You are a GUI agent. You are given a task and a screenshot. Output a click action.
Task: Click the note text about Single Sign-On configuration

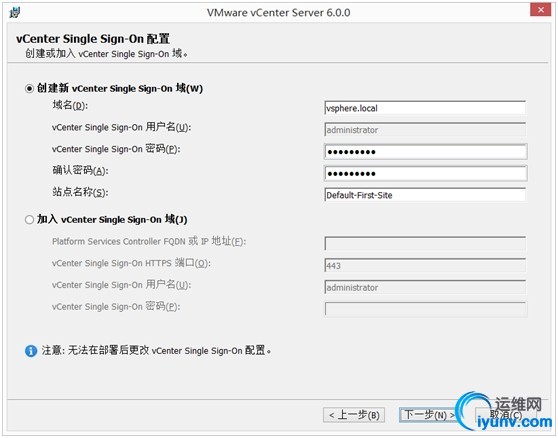pyautogui.click(x=157, y=350)
